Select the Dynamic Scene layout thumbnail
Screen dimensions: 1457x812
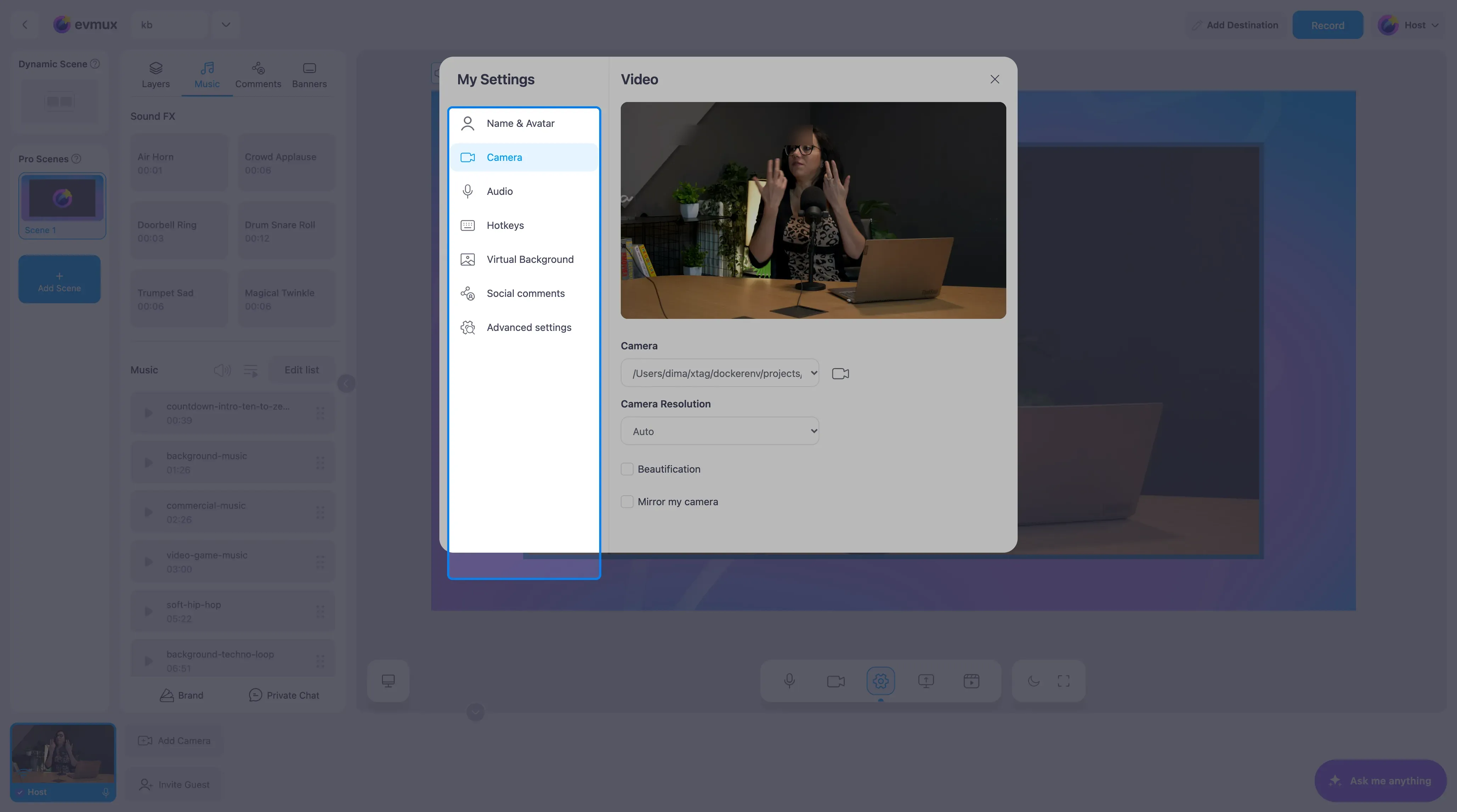pos(60,102)
